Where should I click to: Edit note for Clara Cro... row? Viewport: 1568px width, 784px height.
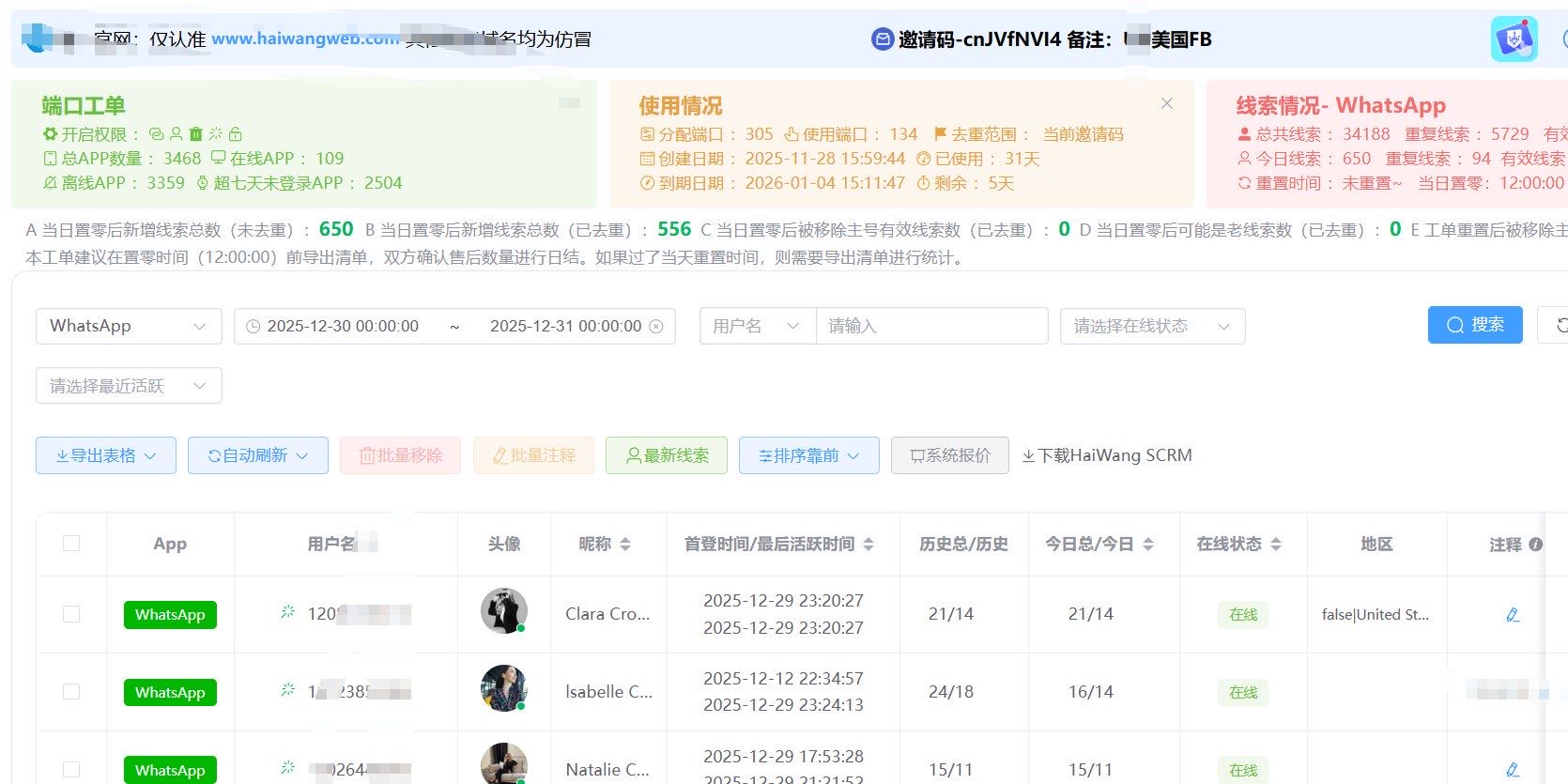click(x=1513, y=615)
